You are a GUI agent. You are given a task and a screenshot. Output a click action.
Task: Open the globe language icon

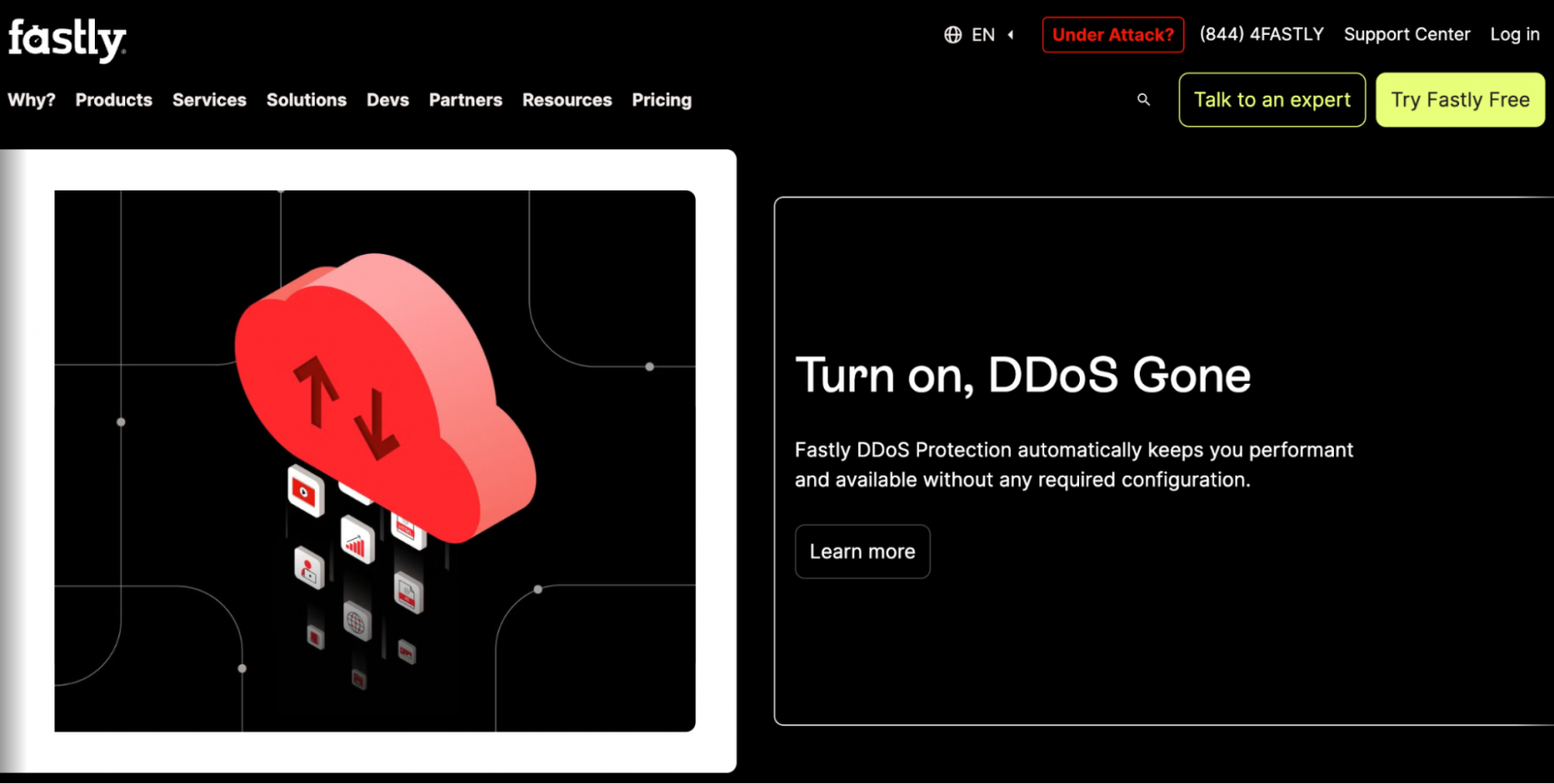click(x=953, y=35)
